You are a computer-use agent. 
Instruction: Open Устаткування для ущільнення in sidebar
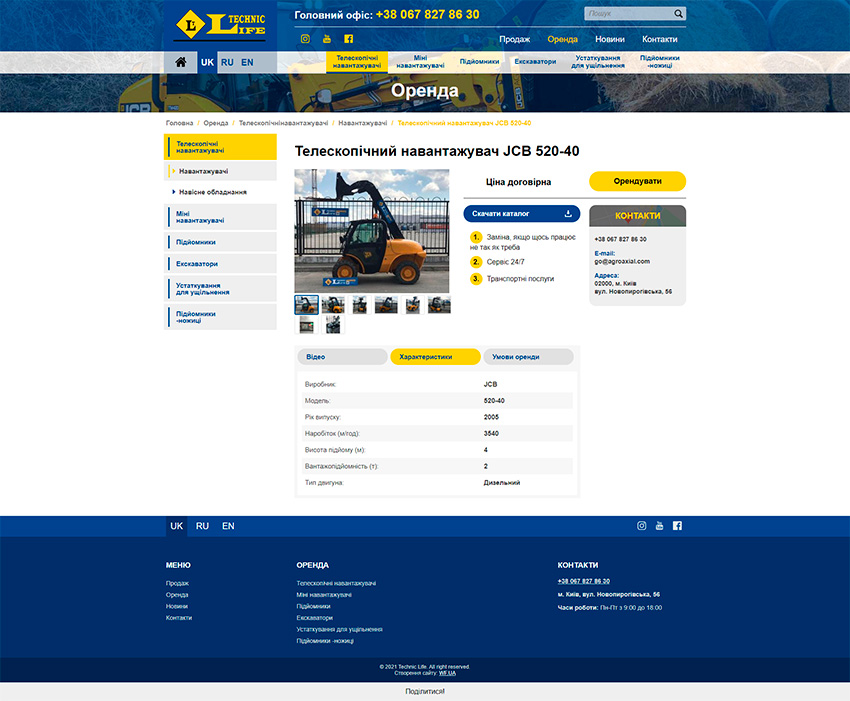tap(220, 288)
